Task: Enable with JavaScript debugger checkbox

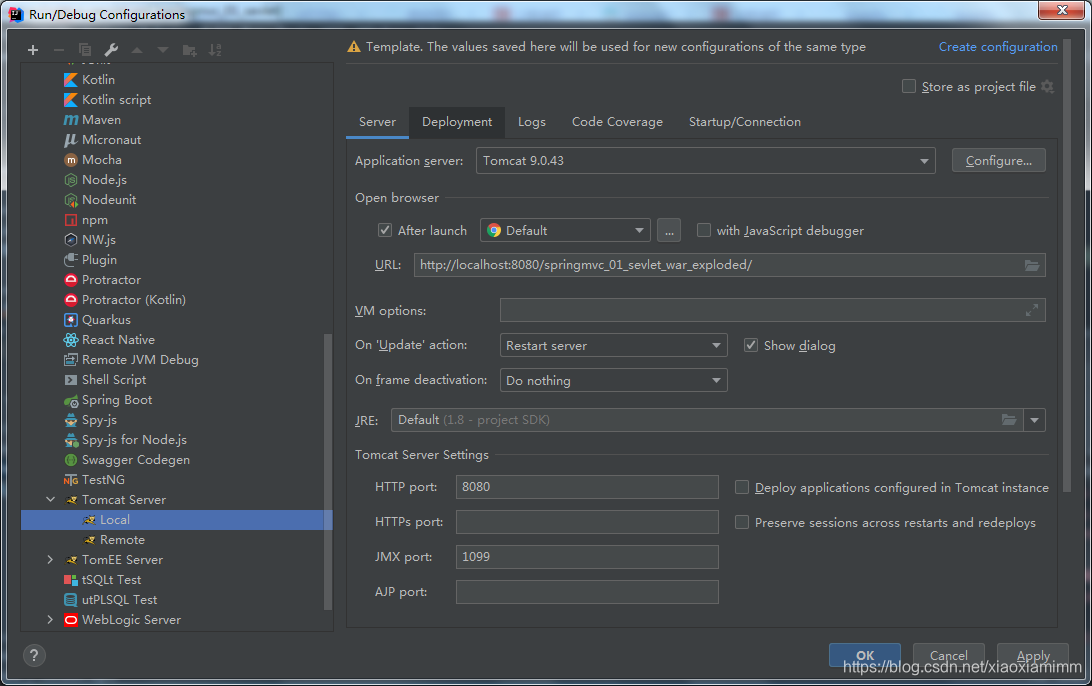Action: click(x=703, y=231)
